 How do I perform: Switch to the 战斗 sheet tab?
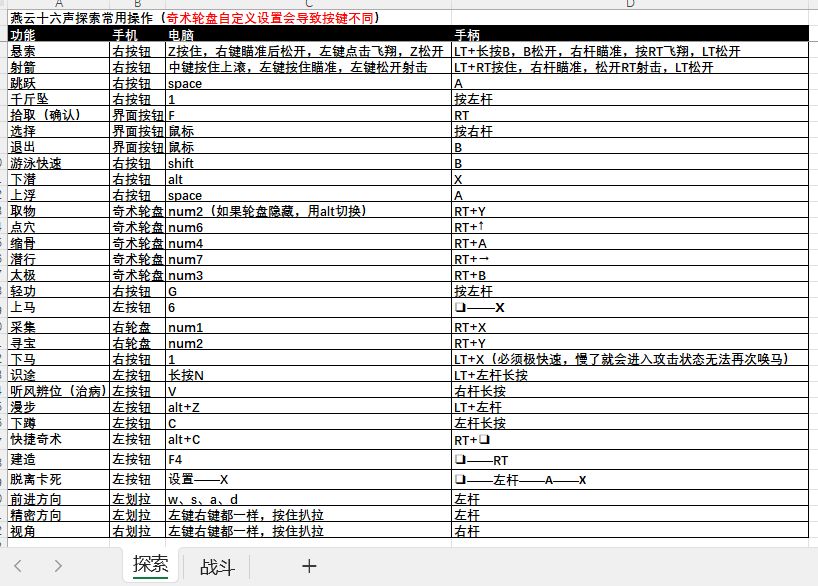[x=217, y=567]
